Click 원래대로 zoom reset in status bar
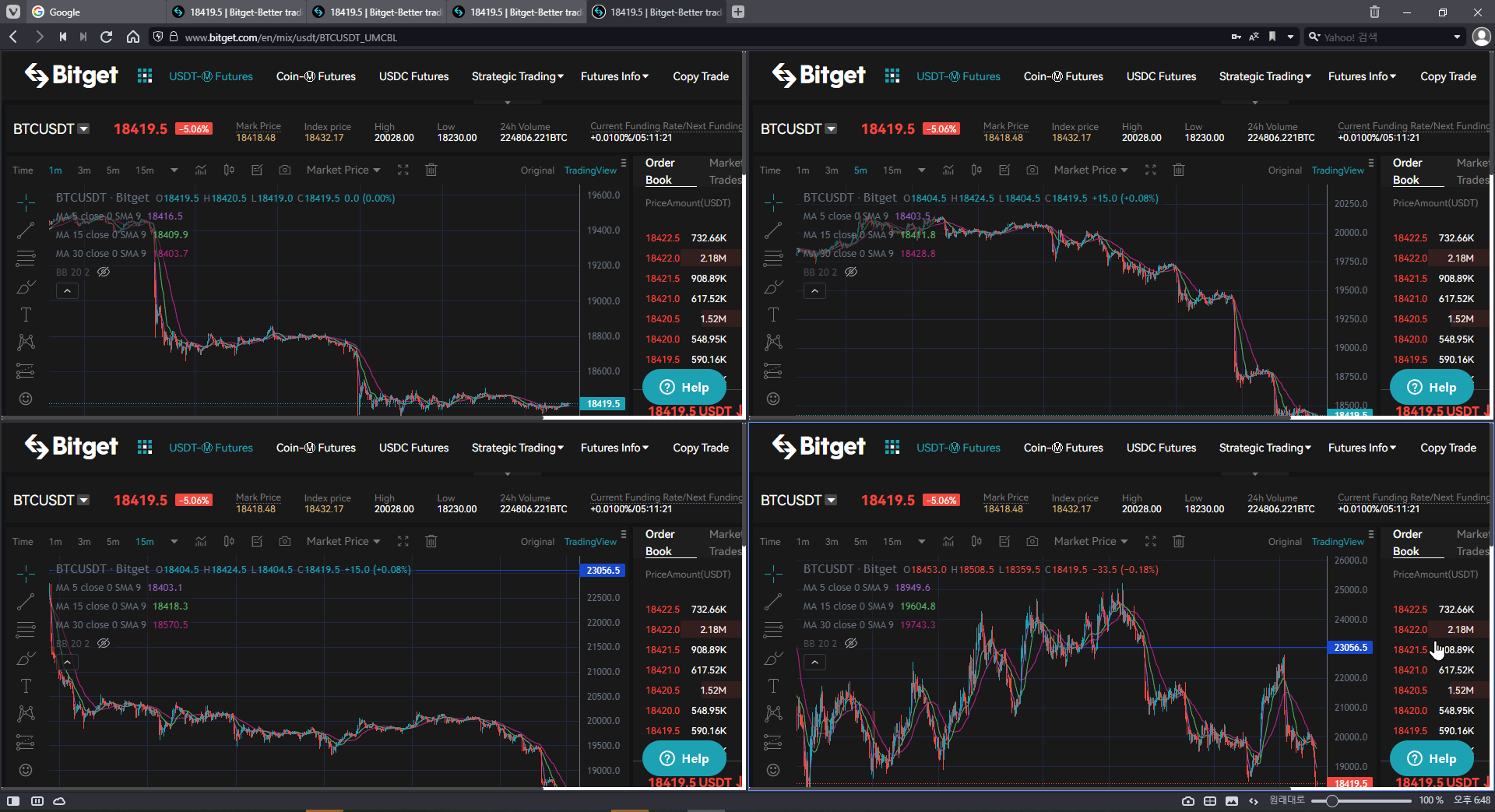The height and width of the screenshot is (812, 1495). pos(1286,800)
